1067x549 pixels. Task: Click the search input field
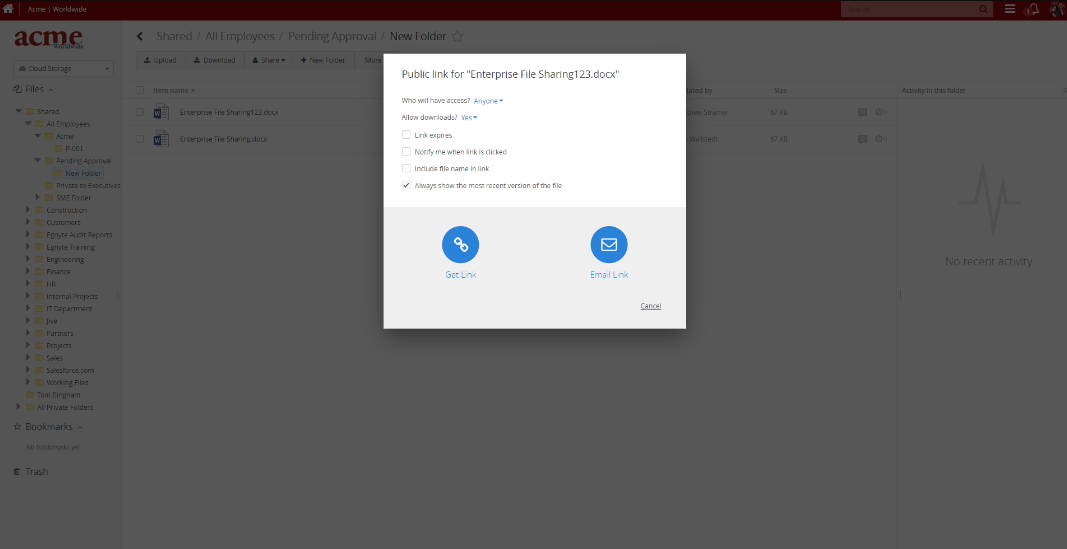[x=910, y=9]
